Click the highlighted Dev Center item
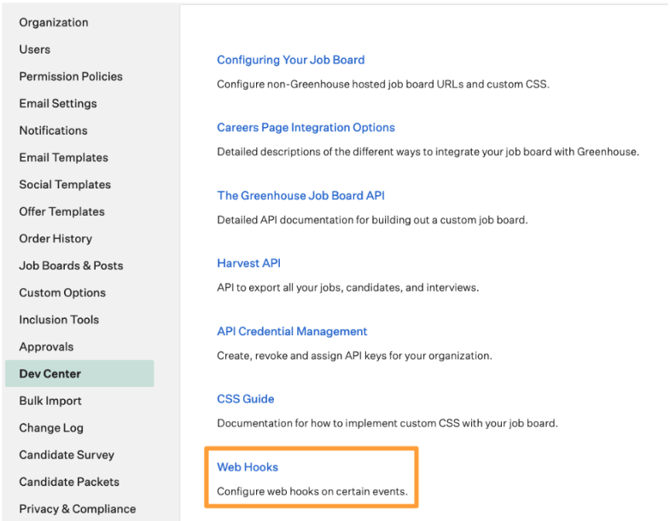The height and width of the screenshot is (521, 670). (79, 374)
